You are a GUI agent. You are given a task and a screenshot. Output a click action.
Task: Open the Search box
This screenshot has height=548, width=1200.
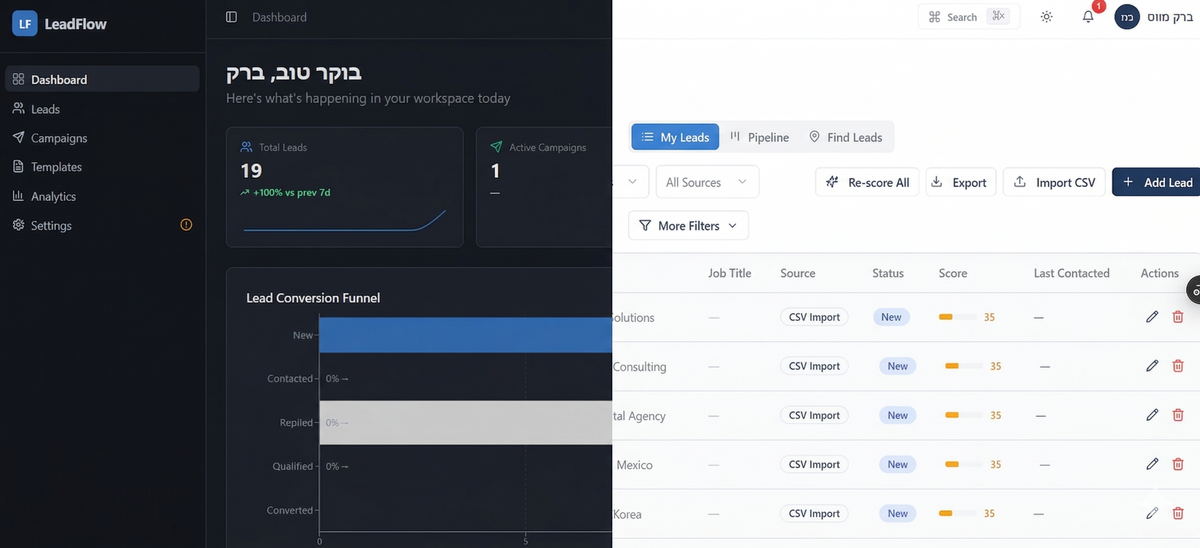click(969, 17)
